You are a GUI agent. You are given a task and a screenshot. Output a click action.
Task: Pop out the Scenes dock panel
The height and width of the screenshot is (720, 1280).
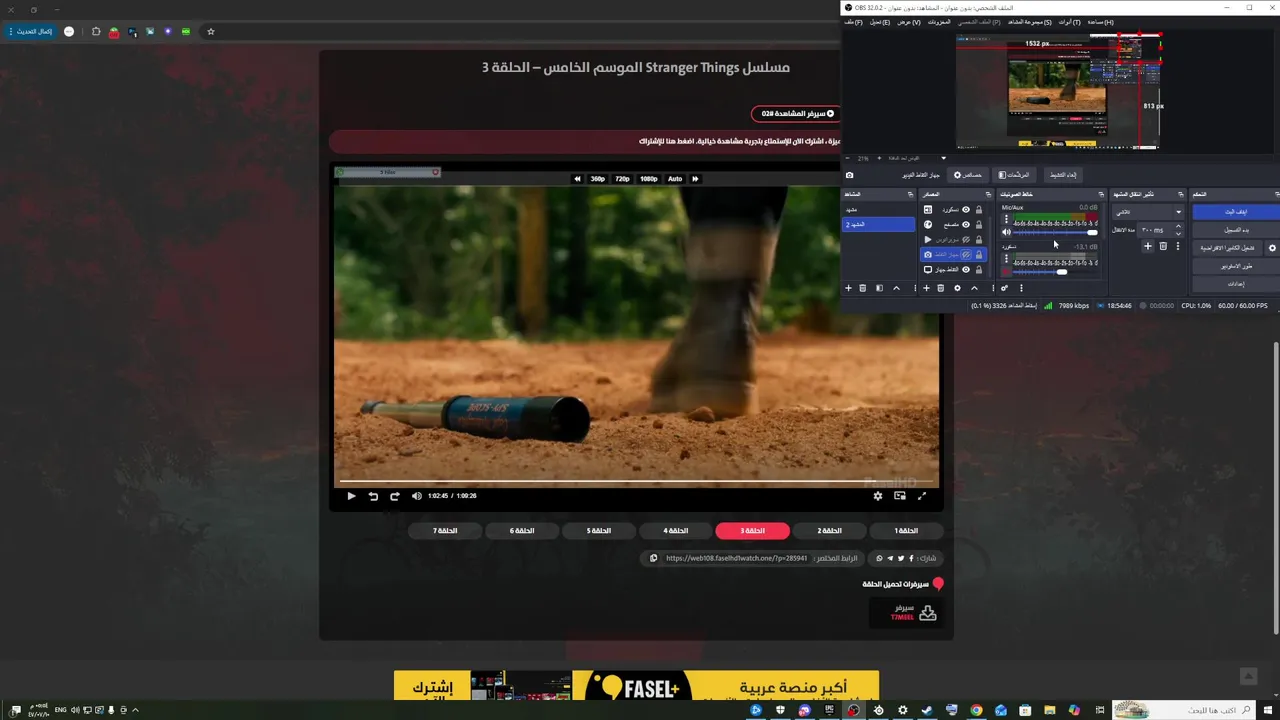pyautogui.click(x=910, y=194)
